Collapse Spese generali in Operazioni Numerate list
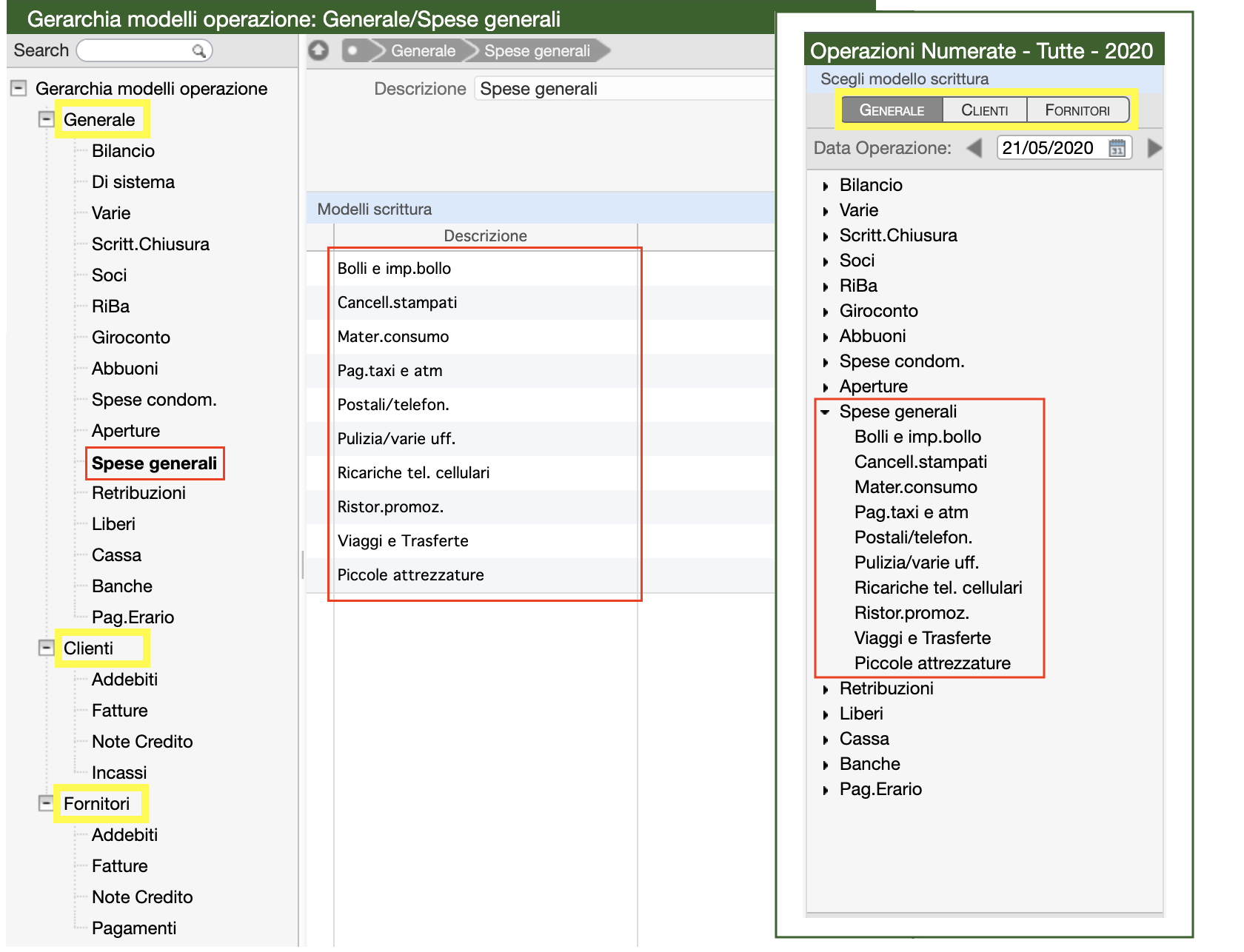1244x952 pixels. pos(826,412)
